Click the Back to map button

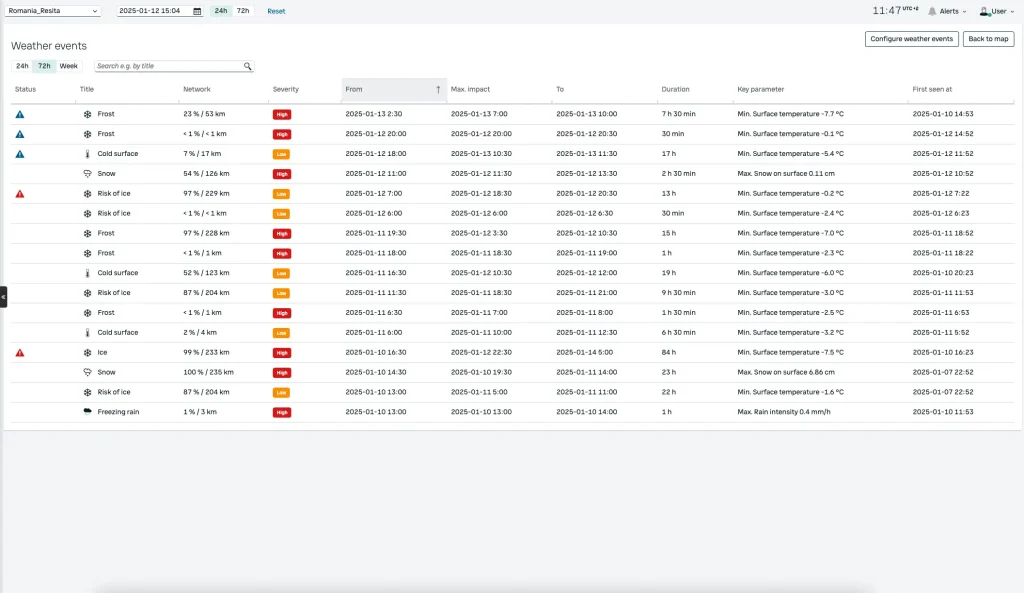point(988,39)
